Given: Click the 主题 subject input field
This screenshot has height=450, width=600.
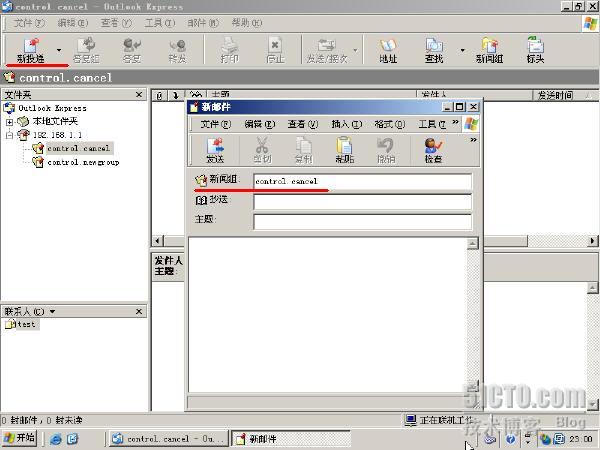Looking at the screenshot, I should pyautogui.click(x=362, y=222).
